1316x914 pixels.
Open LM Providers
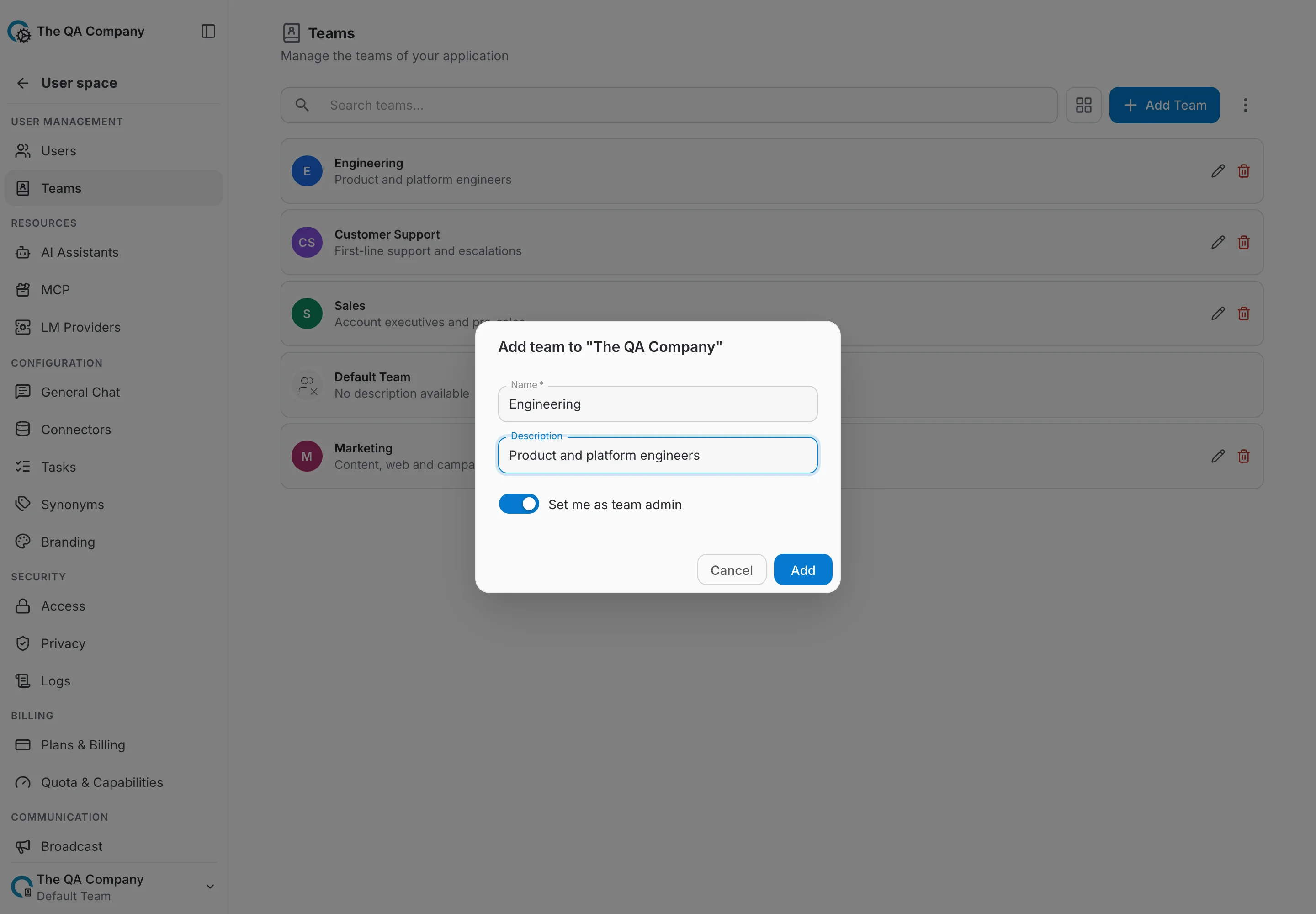[x=113, y=327]
